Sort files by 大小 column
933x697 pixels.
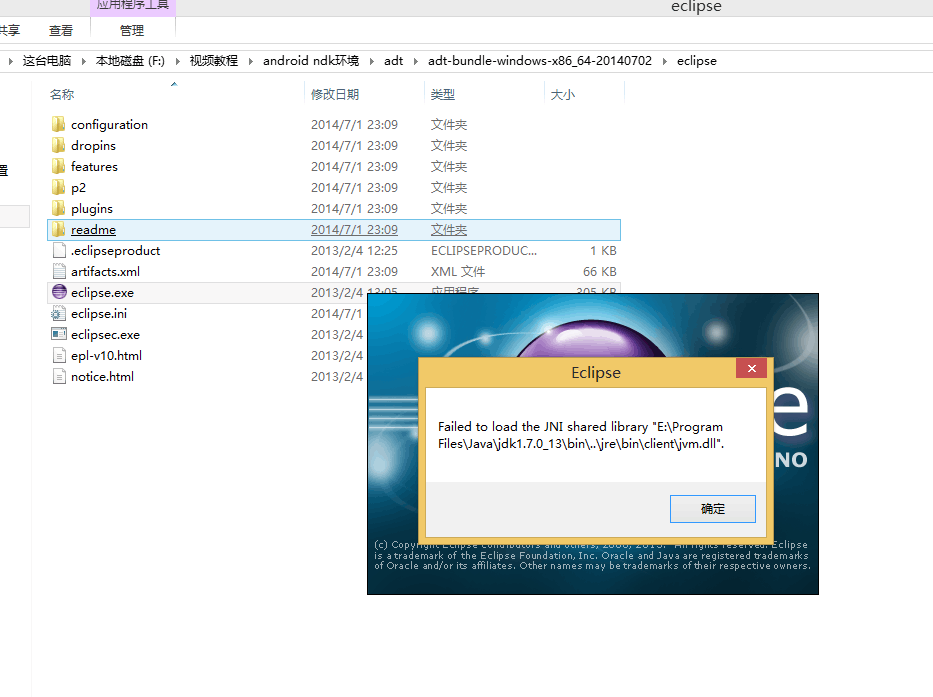pos(563,94)
